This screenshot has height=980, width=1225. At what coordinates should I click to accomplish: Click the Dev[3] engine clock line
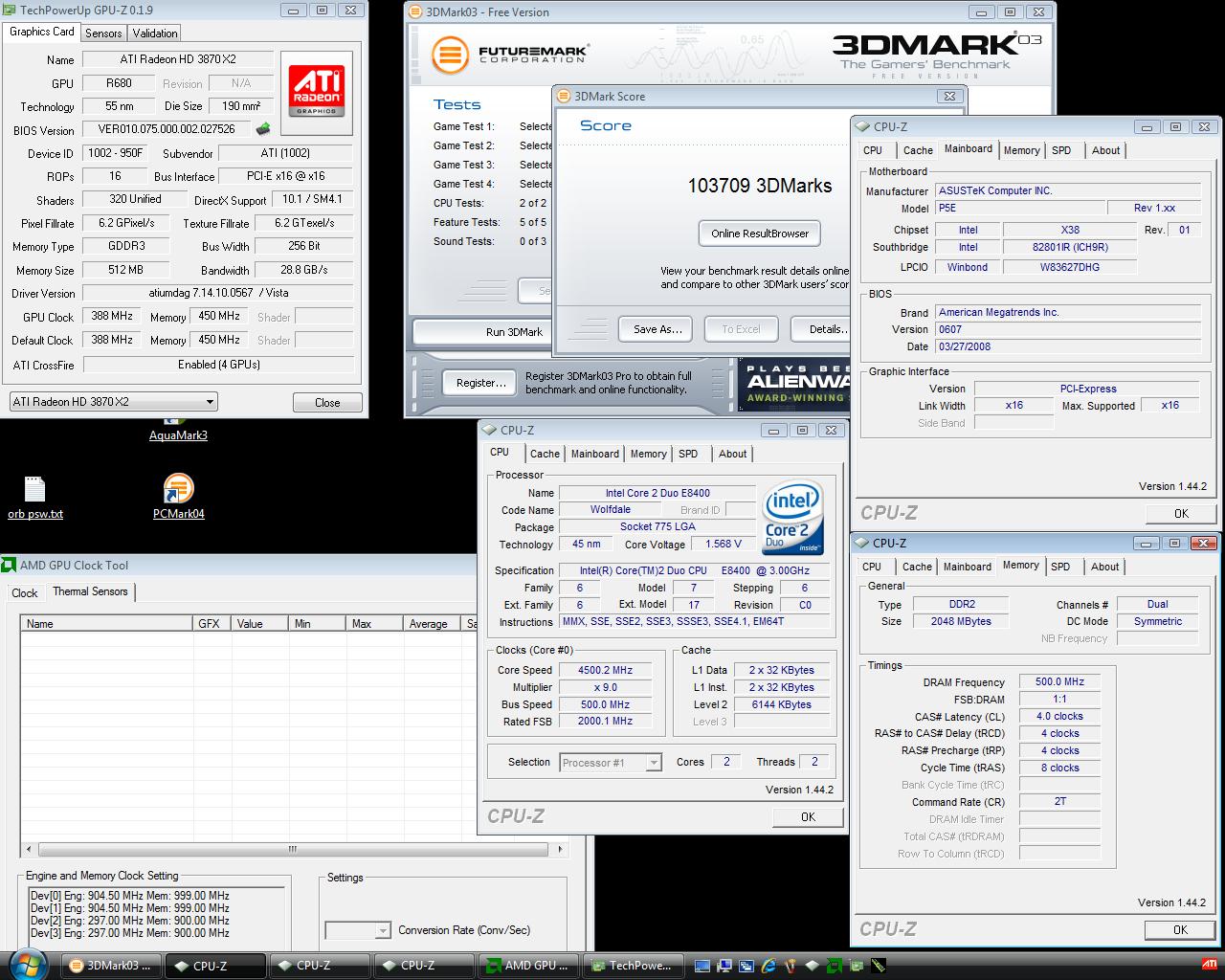tap(129, 933)
